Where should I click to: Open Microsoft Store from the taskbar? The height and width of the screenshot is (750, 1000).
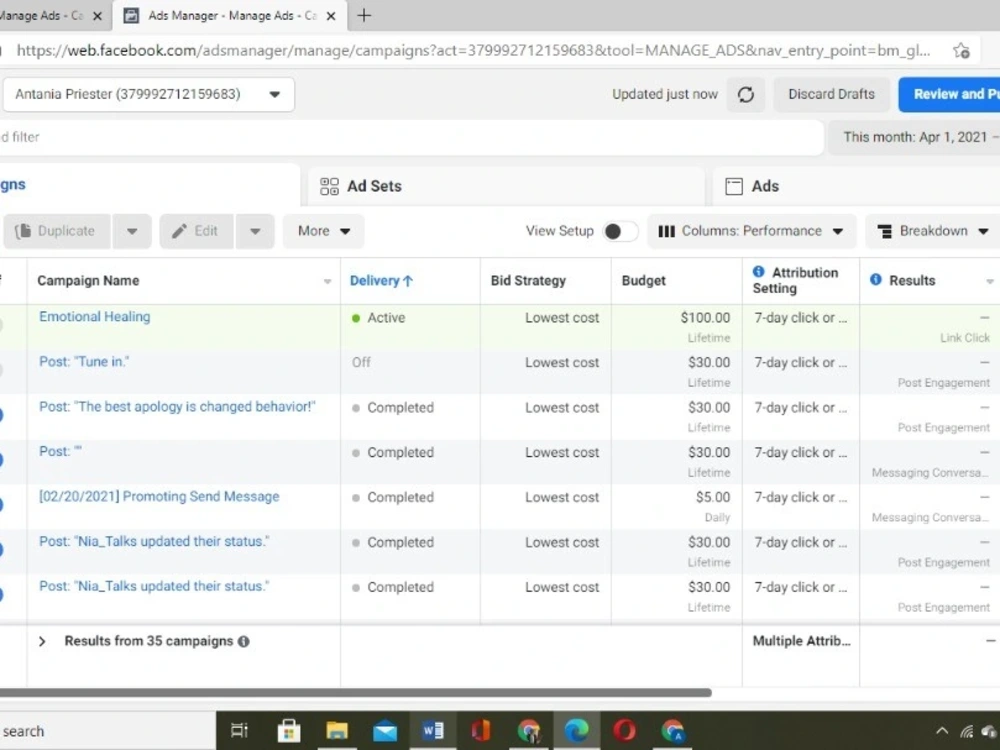pyautogui.click(x=289, y=730)
